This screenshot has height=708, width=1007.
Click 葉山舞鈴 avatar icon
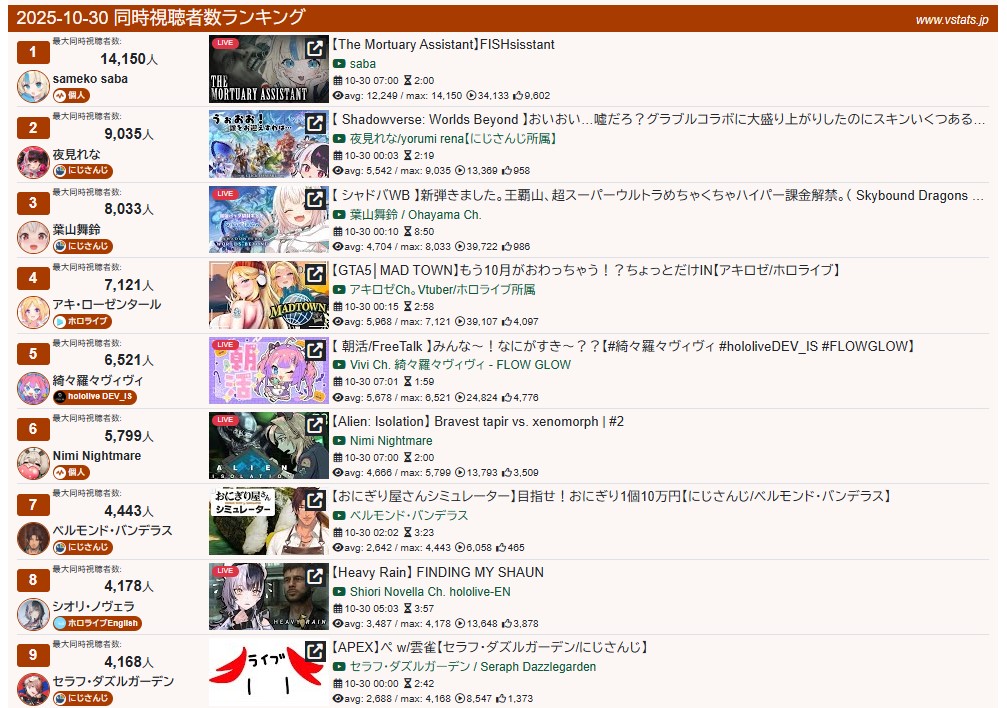[33, 238]
